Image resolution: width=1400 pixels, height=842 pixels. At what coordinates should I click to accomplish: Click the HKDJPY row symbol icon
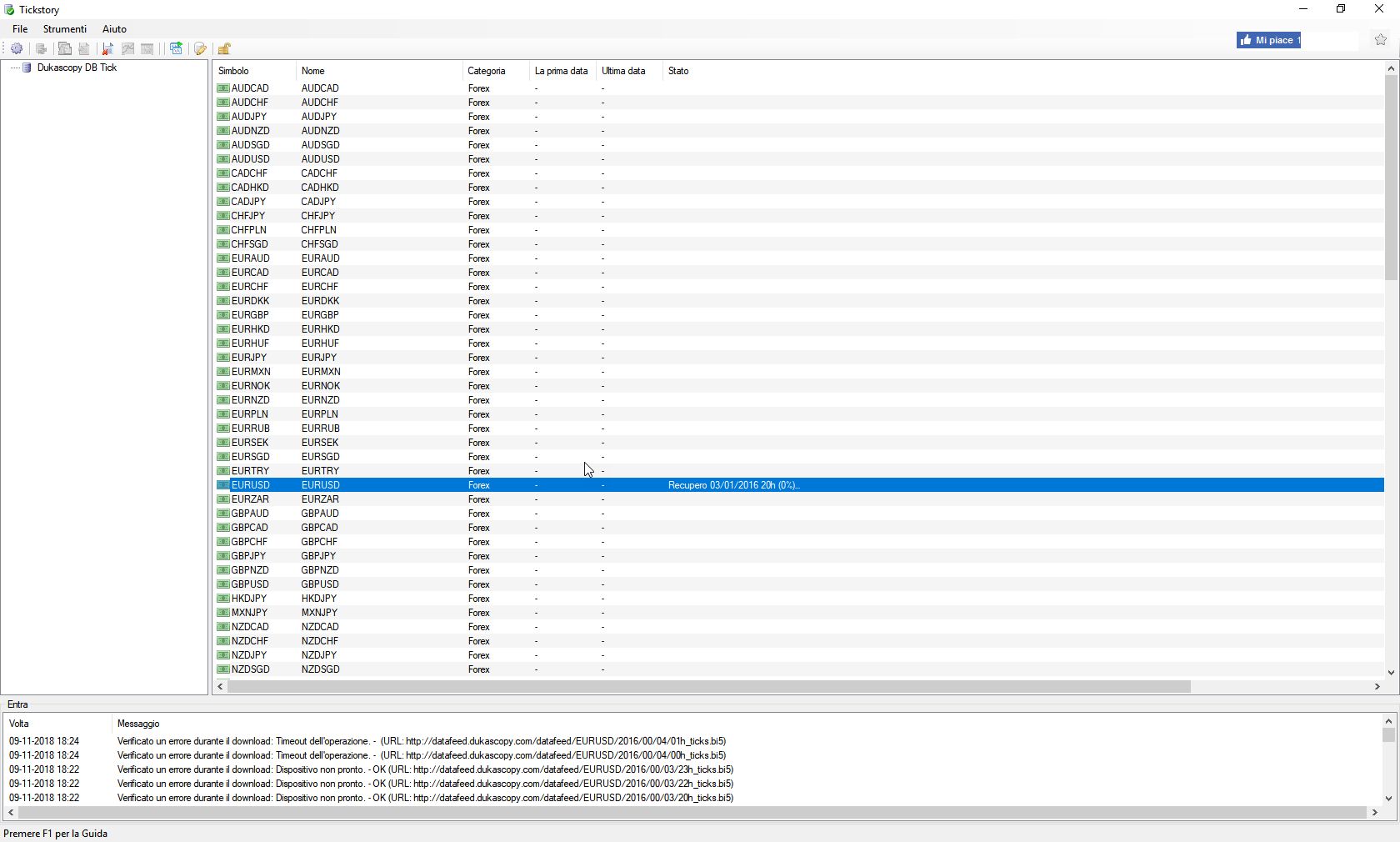tap(222, 599)
